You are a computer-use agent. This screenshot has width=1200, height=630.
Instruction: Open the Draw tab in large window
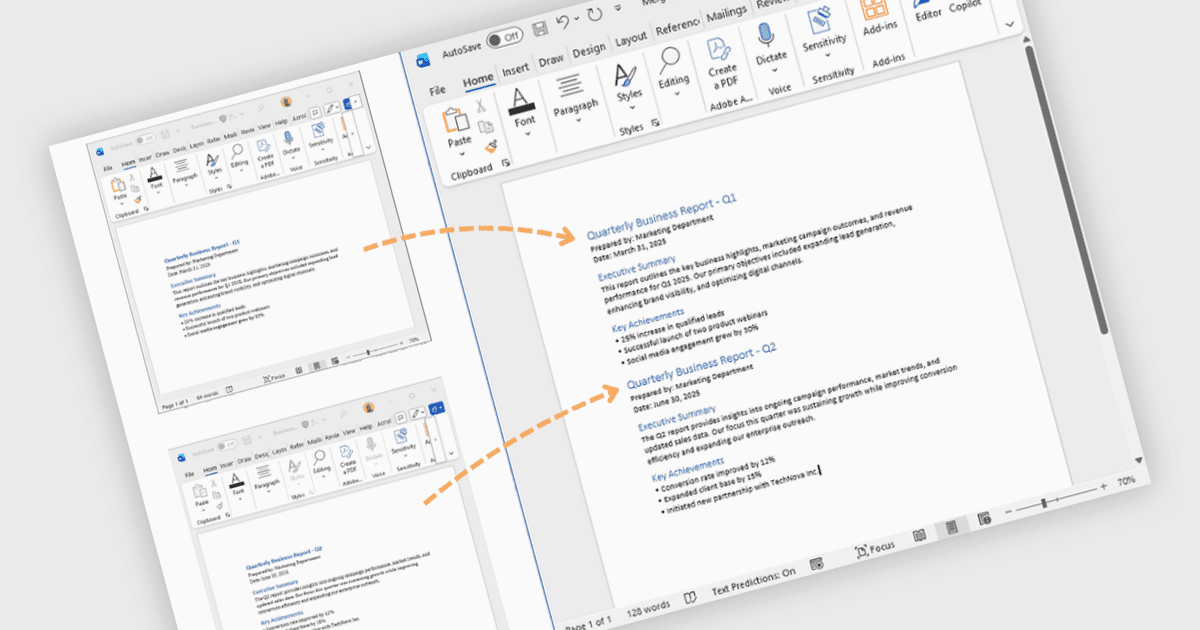[551, 60]
